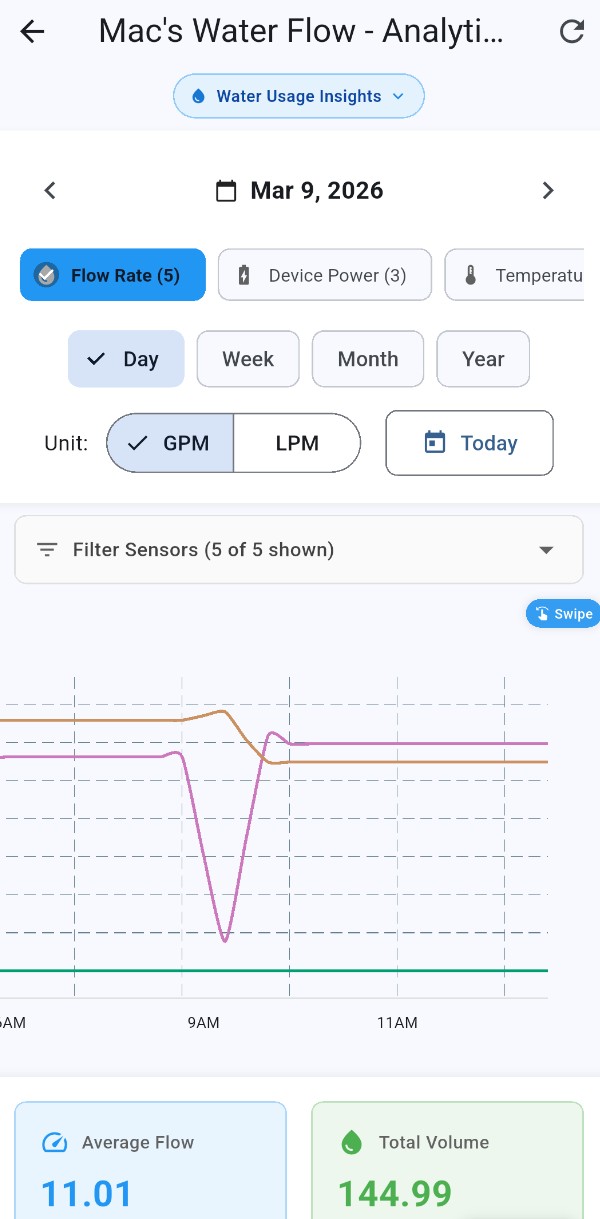Expand the Filter Sensors dropdown

(x=546, y=549)
